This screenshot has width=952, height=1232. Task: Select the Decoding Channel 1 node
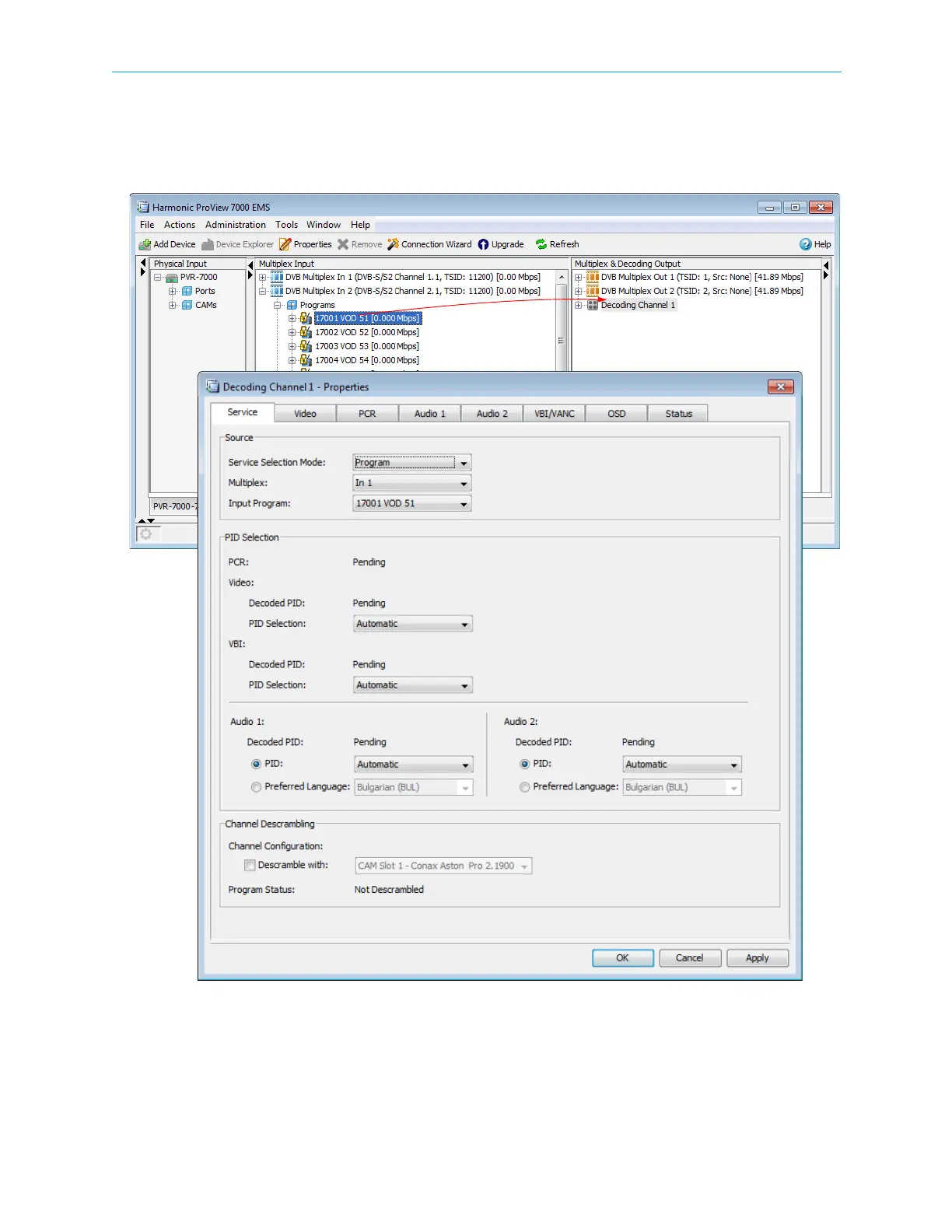click(x=637, y=305)
